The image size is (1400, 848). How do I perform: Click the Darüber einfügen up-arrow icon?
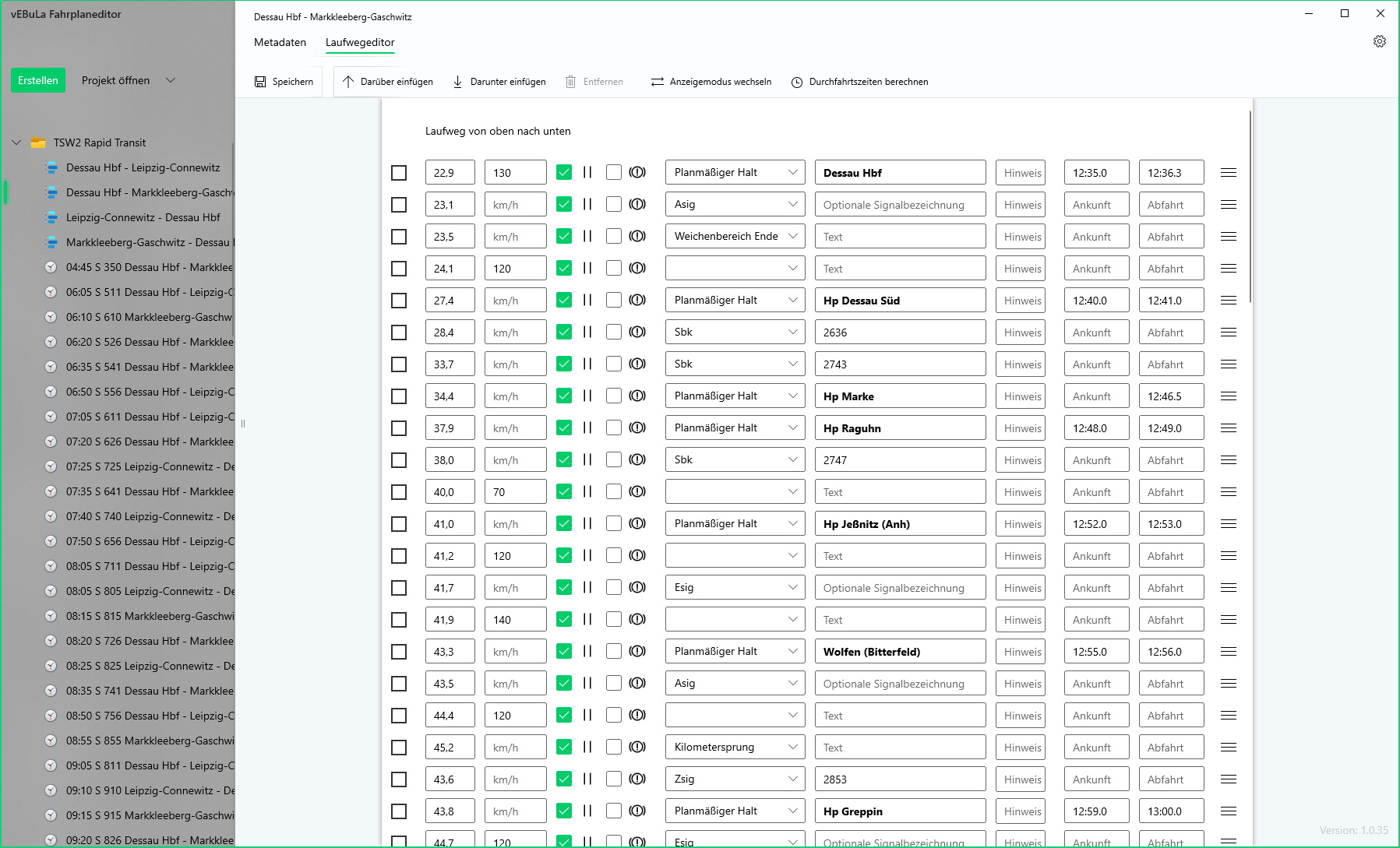[348, 82]
